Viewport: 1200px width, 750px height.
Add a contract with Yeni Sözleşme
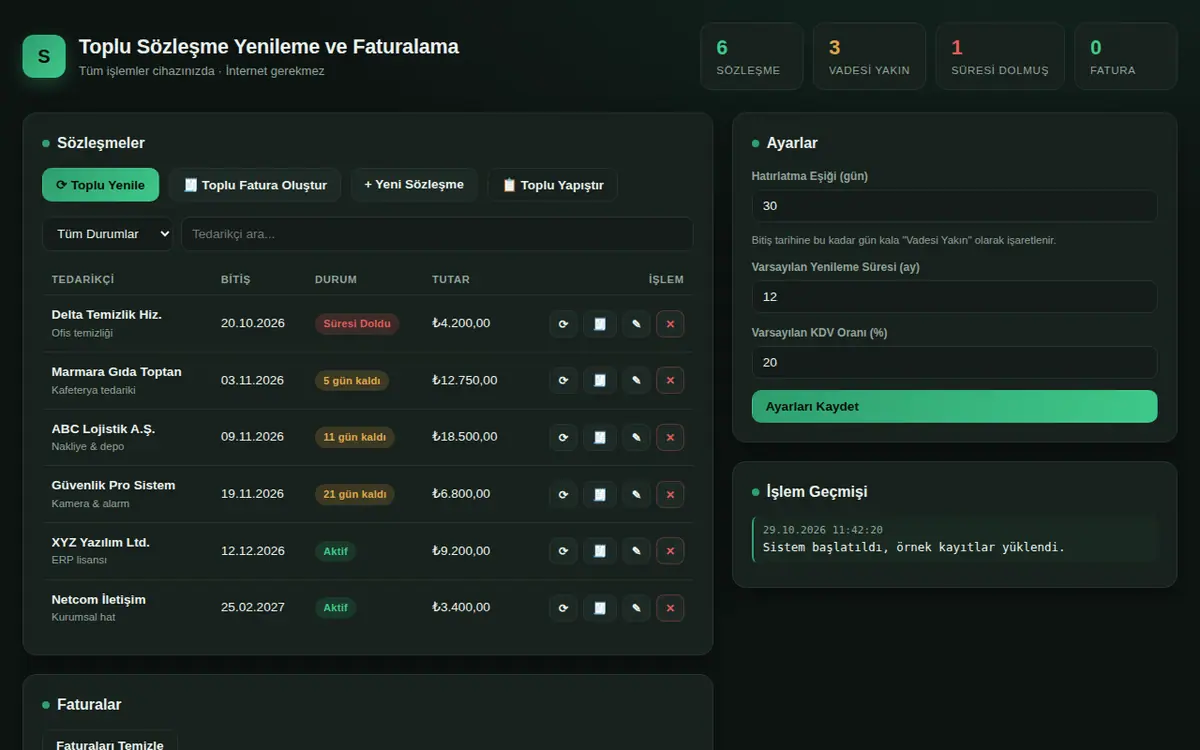pyautogui.click(x=414, y=185)
